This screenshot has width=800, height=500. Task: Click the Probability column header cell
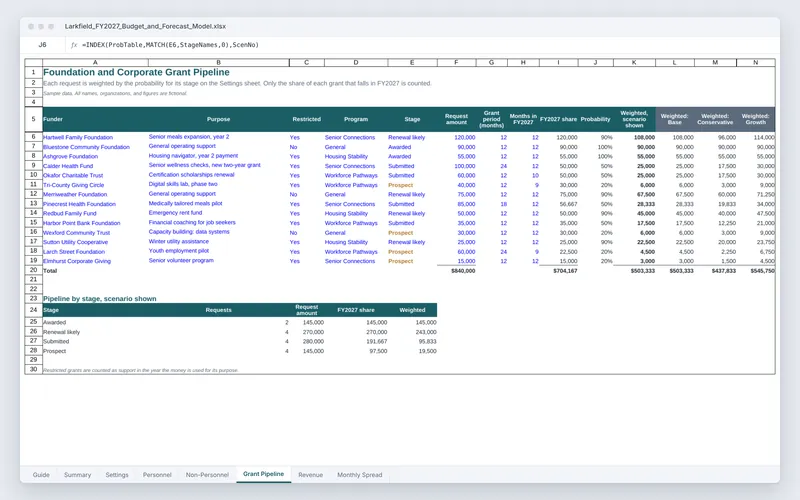pos(595,119)
